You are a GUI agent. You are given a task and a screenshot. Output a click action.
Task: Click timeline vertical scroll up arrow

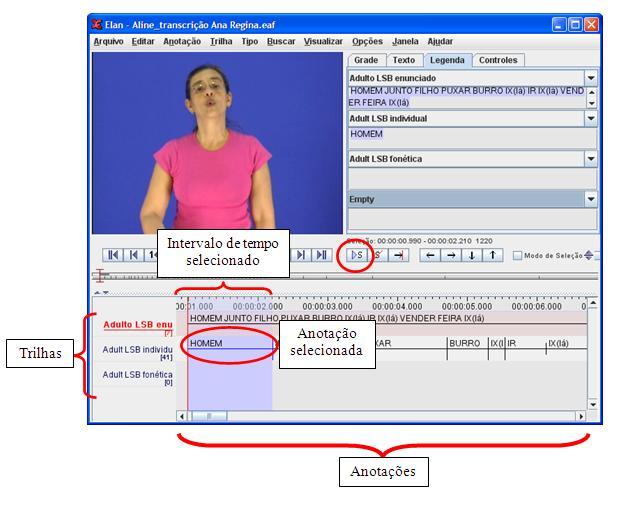coord(593,303)
